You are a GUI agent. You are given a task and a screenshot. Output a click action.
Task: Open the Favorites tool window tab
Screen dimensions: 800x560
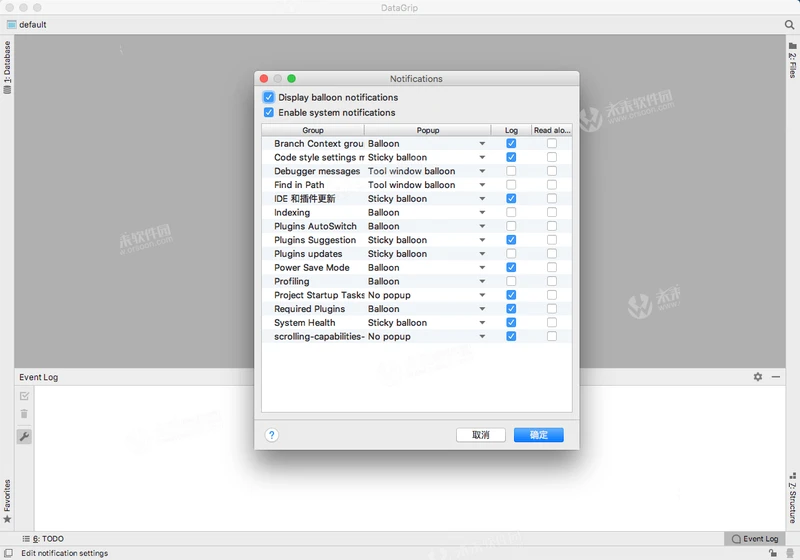click(7, 501)
